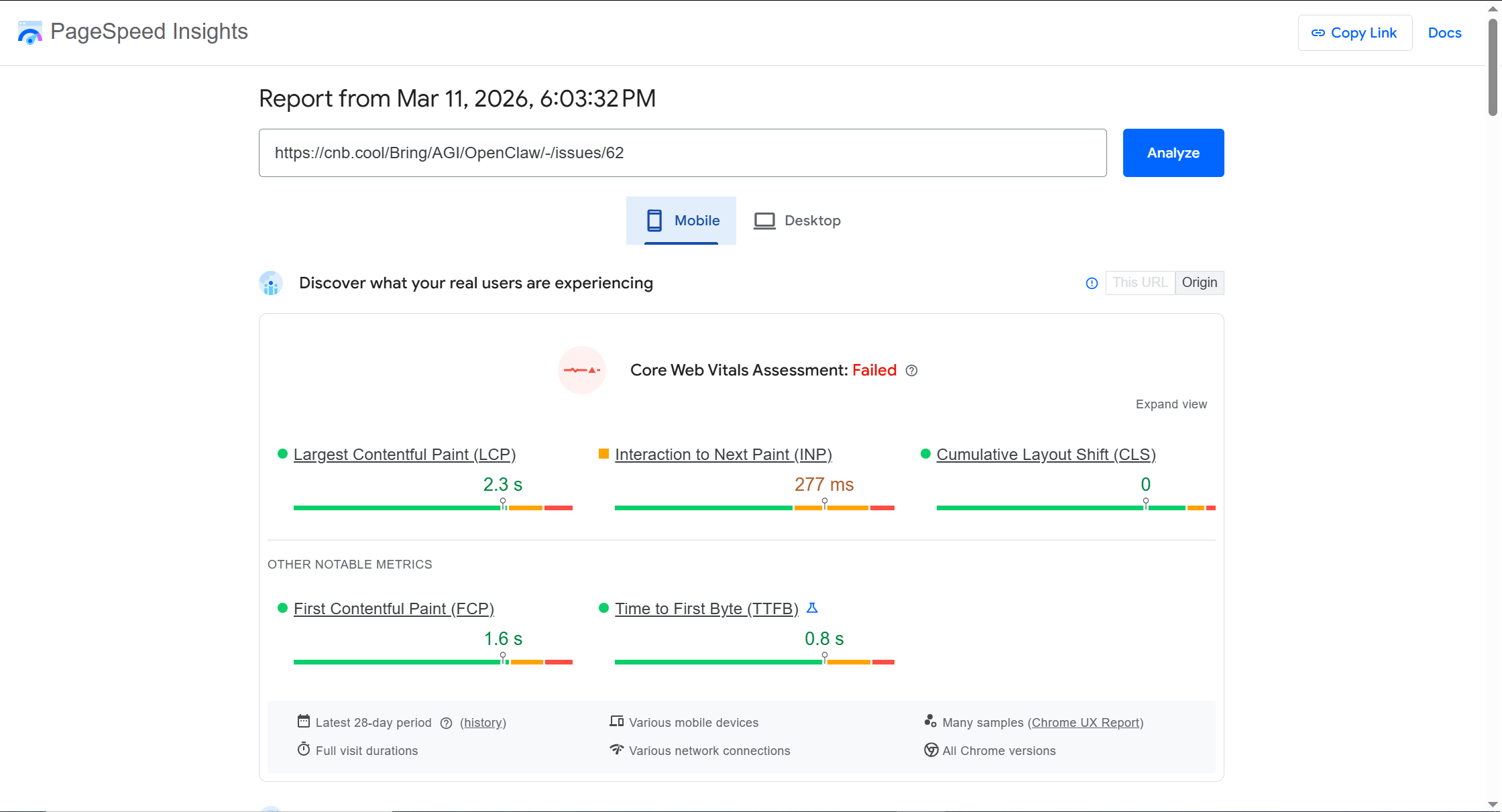Click the PageSpeed Insights logo icon
This screenshot has height=812, width=1502.
[x=30, y=33]
